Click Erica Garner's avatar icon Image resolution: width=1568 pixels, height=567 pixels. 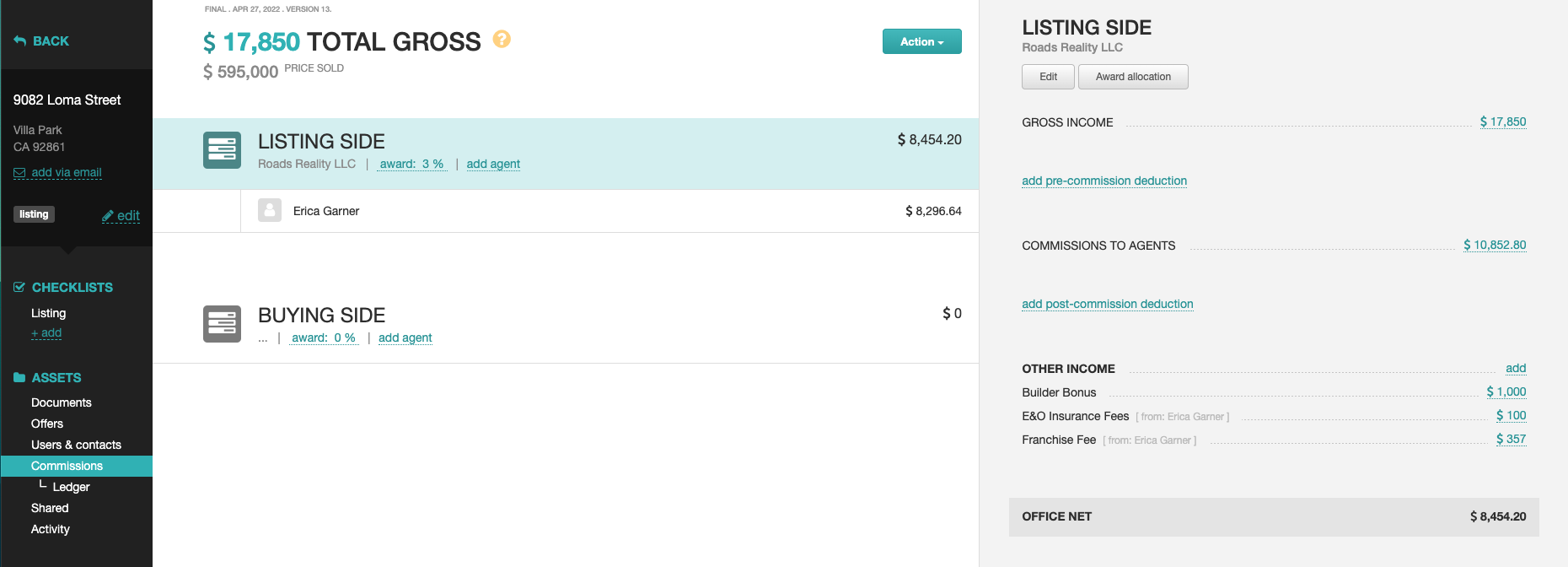270,211
